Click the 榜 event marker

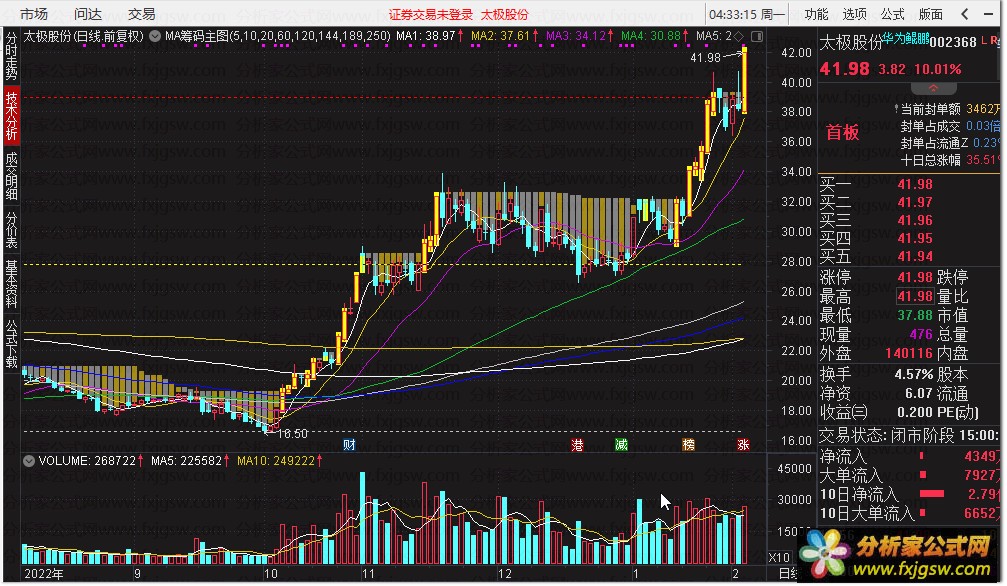688,445
